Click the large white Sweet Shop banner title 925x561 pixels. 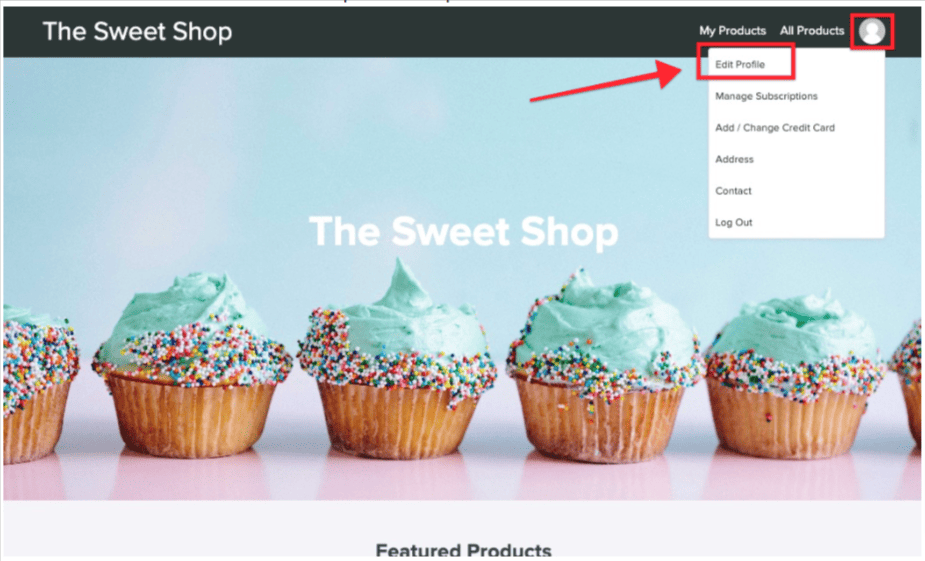[x=464, y=231]
